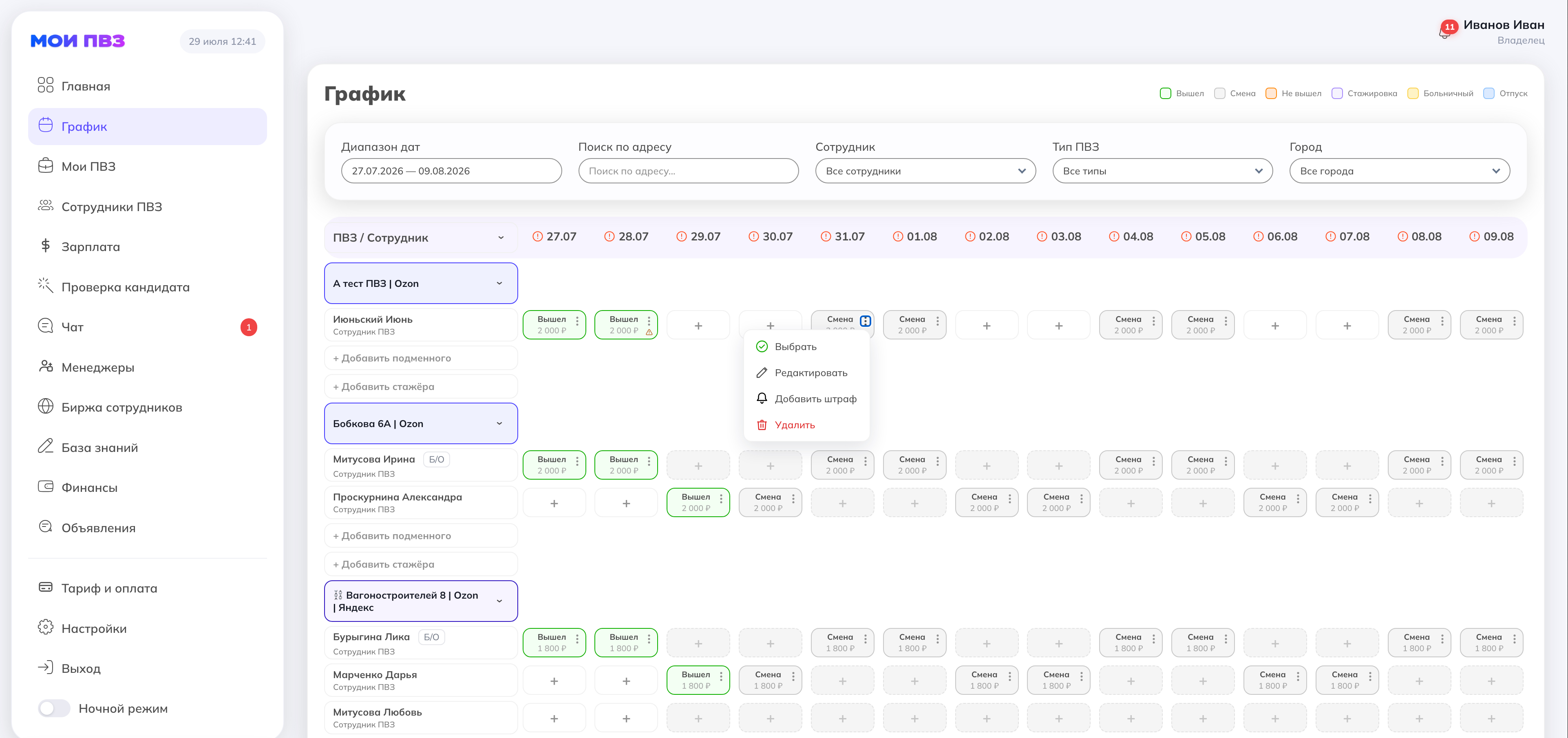Image resolution: width=1568 pixels, height=738 pixels.
Task: Collapse the Бобкова 6А | Ozon group
Action: (499, 423)
